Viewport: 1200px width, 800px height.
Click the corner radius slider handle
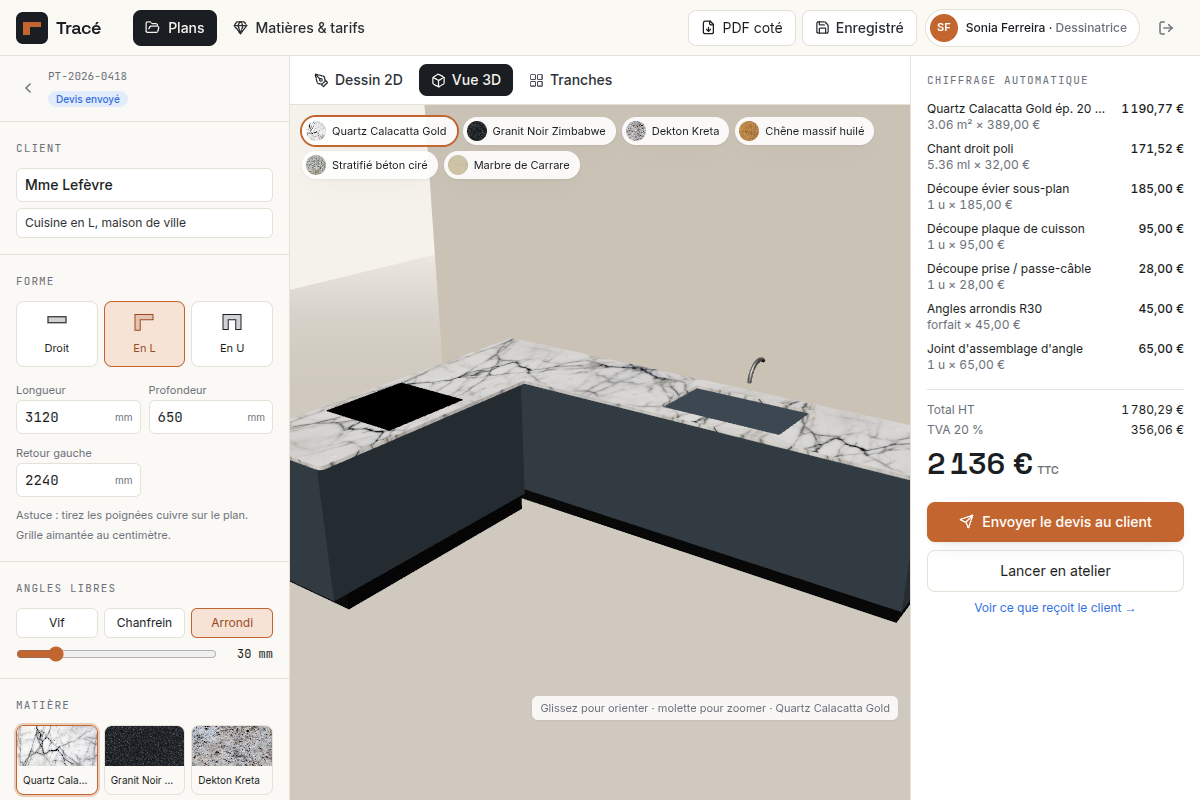(x=56, y=654)
